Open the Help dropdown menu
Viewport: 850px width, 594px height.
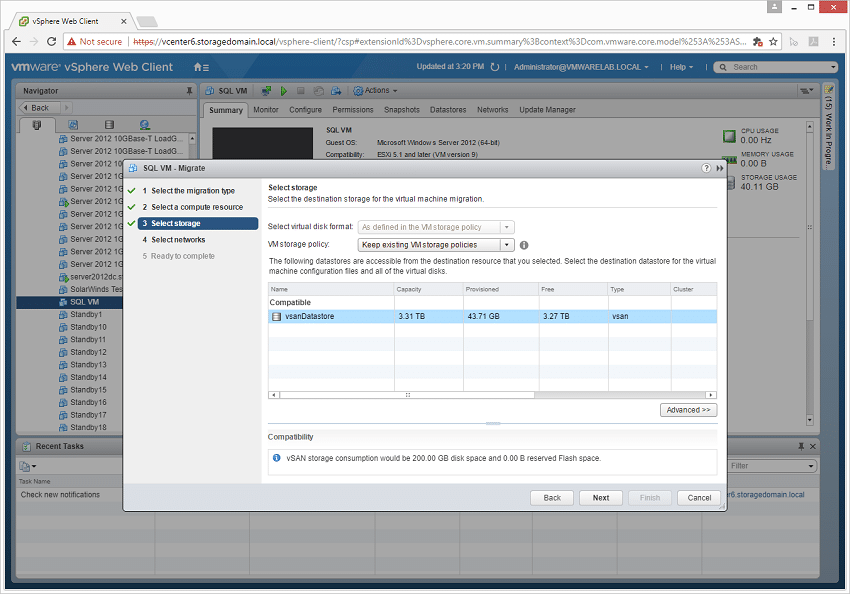click(681, 67)
